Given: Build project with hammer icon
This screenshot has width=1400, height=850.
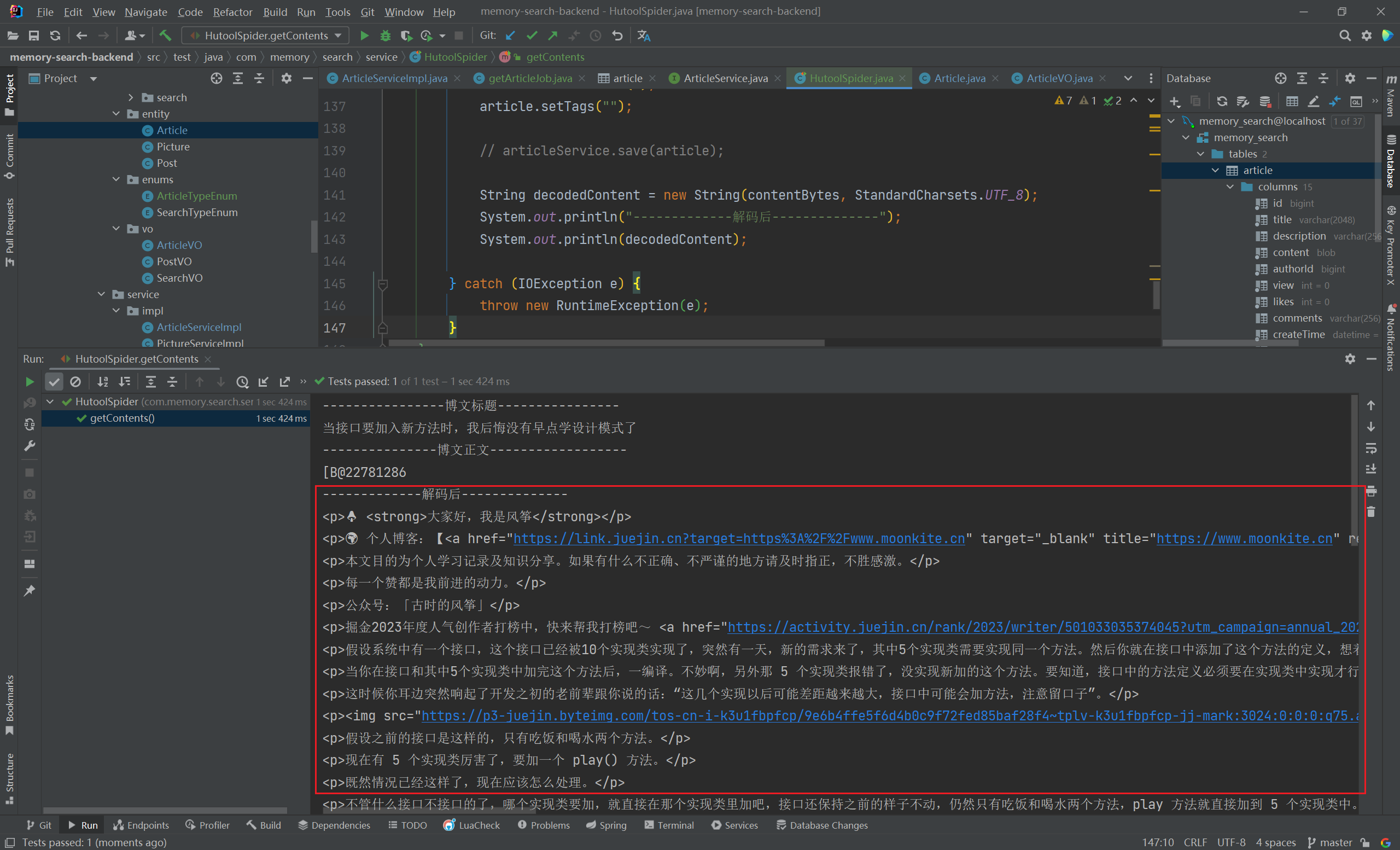Looking at the screenshot, I should [x=165, y=36].
